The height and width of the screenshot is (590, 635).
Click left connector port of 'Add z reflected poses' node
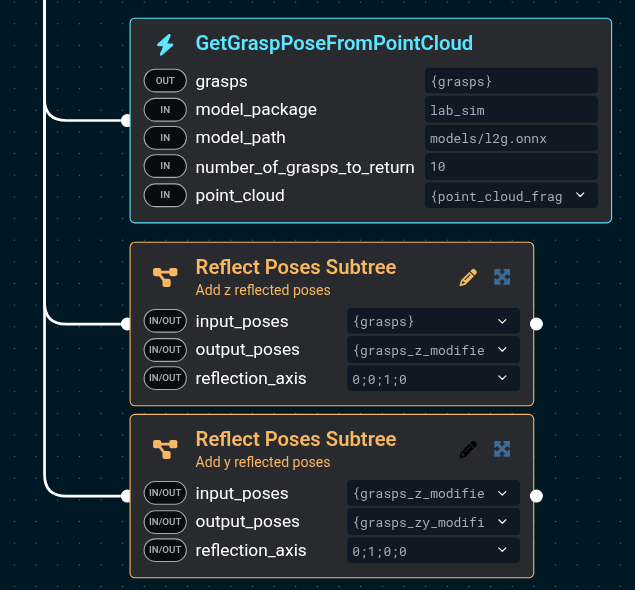[126, 324]
